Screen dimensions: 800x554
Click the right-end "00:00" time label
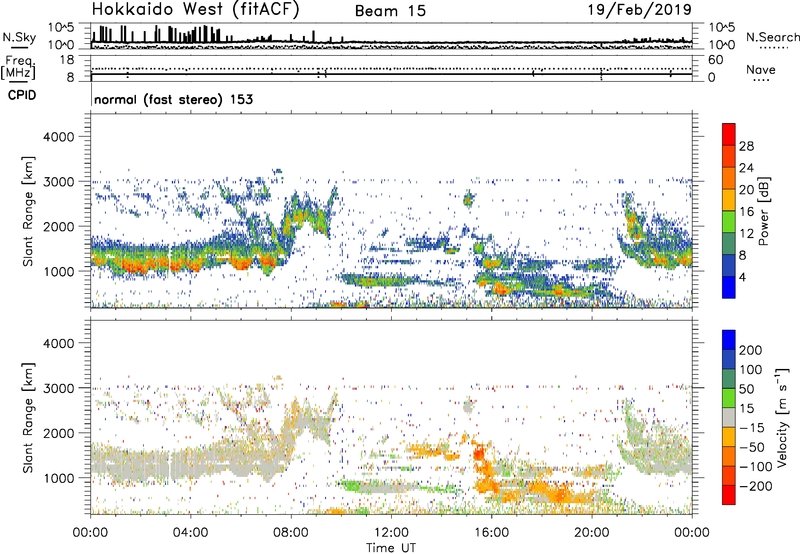[x=692, y=533]
